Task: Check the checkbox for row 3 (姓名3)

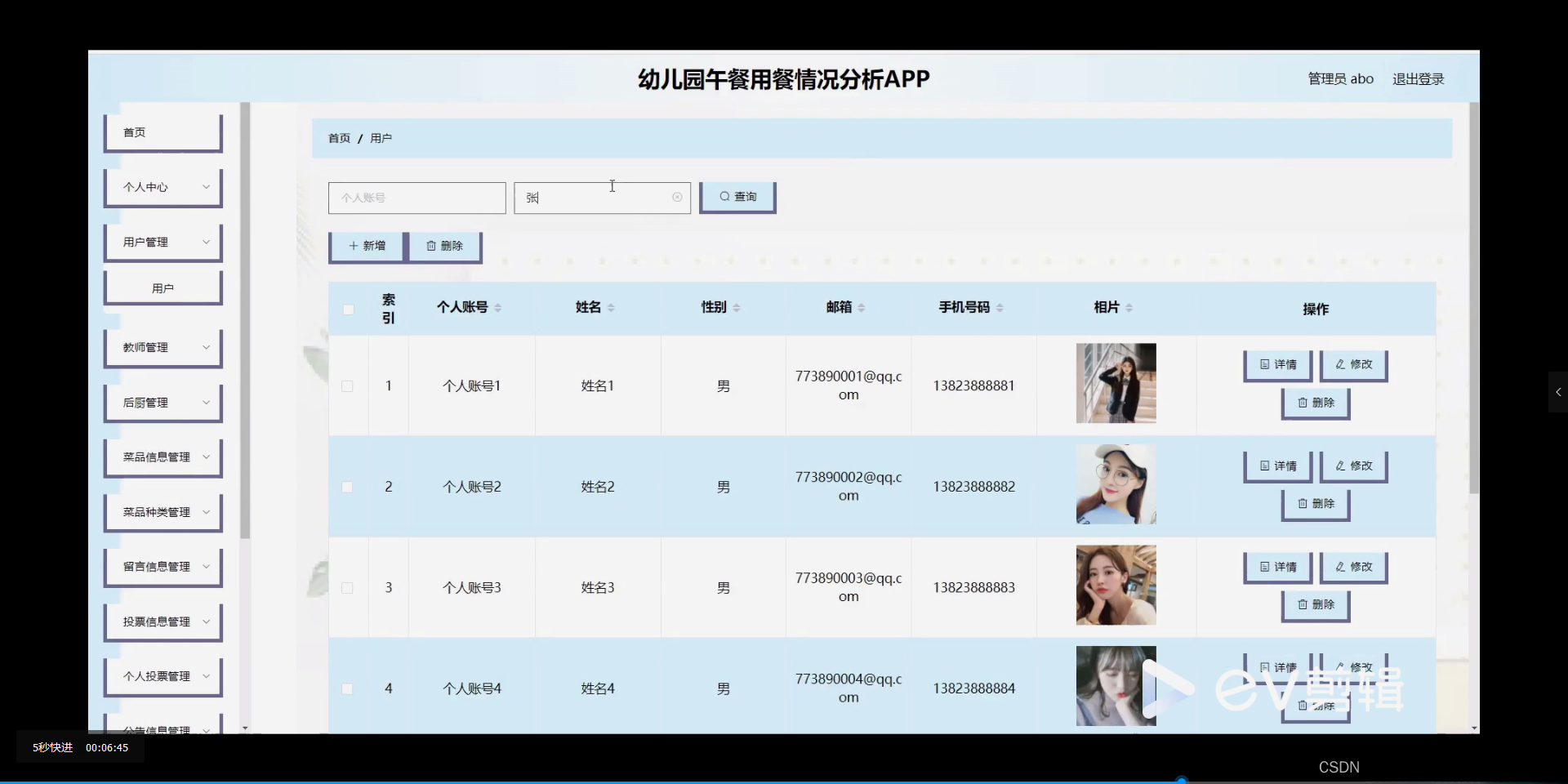Action: click(x=347, y=588)
